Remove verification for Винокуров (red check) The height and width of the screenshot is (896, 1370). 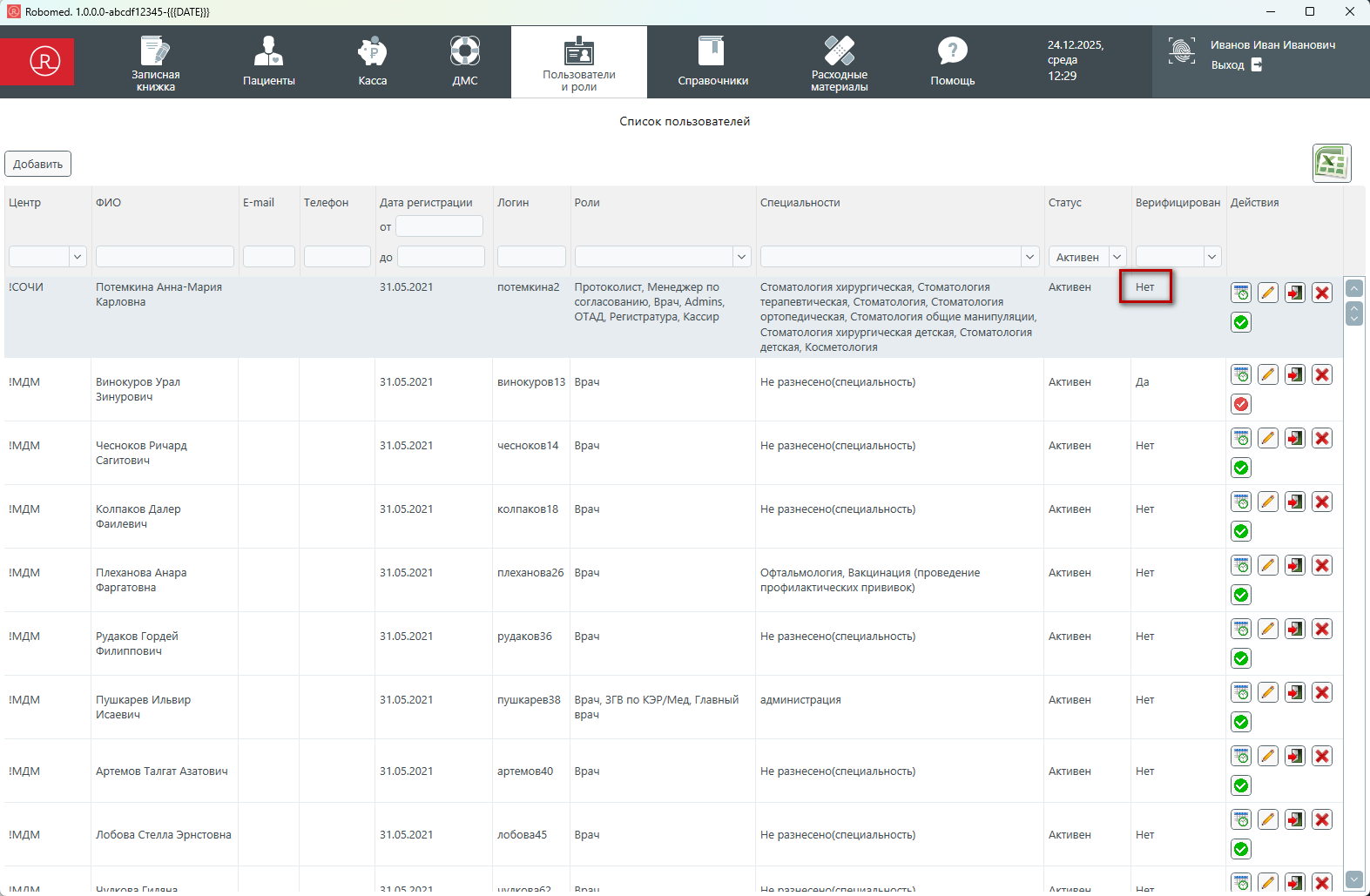pos(1241,404)
